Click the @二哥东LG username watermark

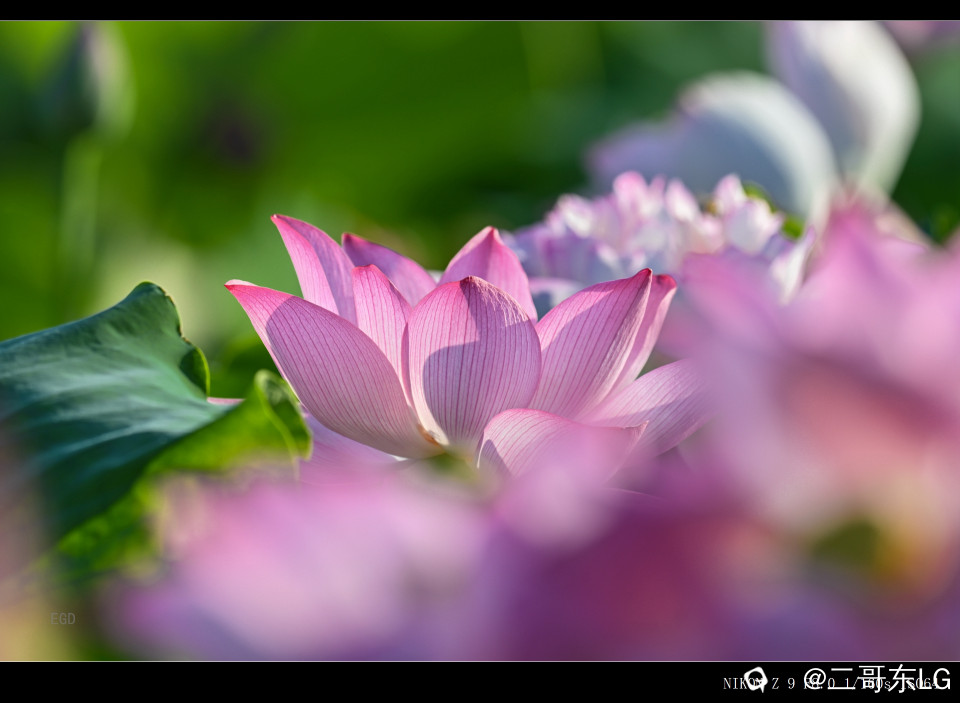pyautogui.click(x=877, y=679)
